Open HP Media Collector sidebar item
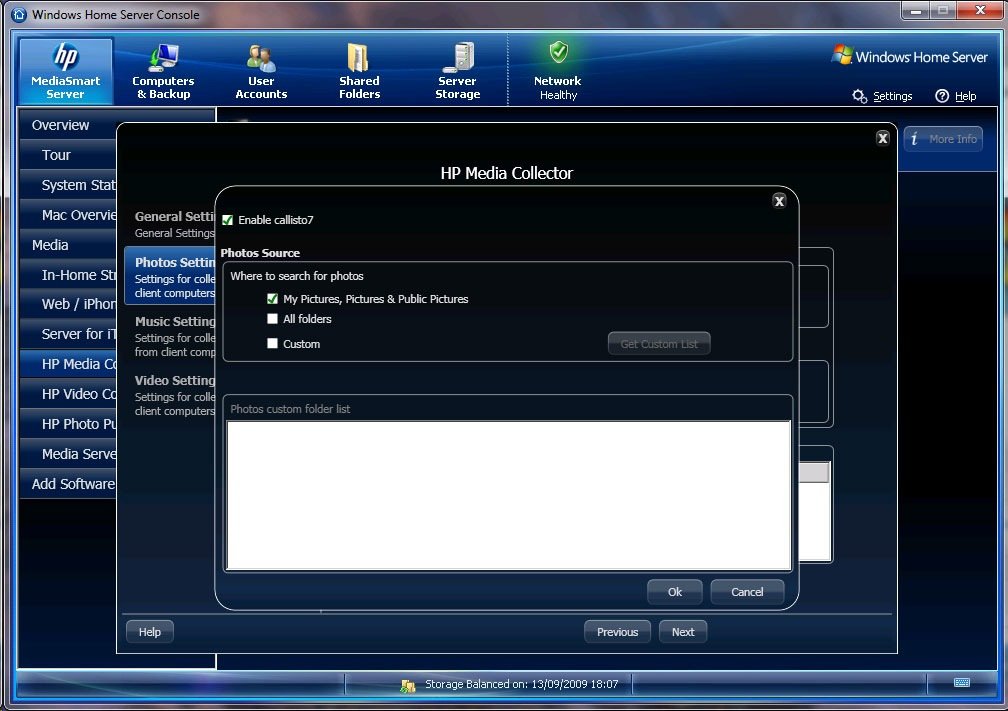Viewport: 1008px width, 711px height. pos(68,364)
